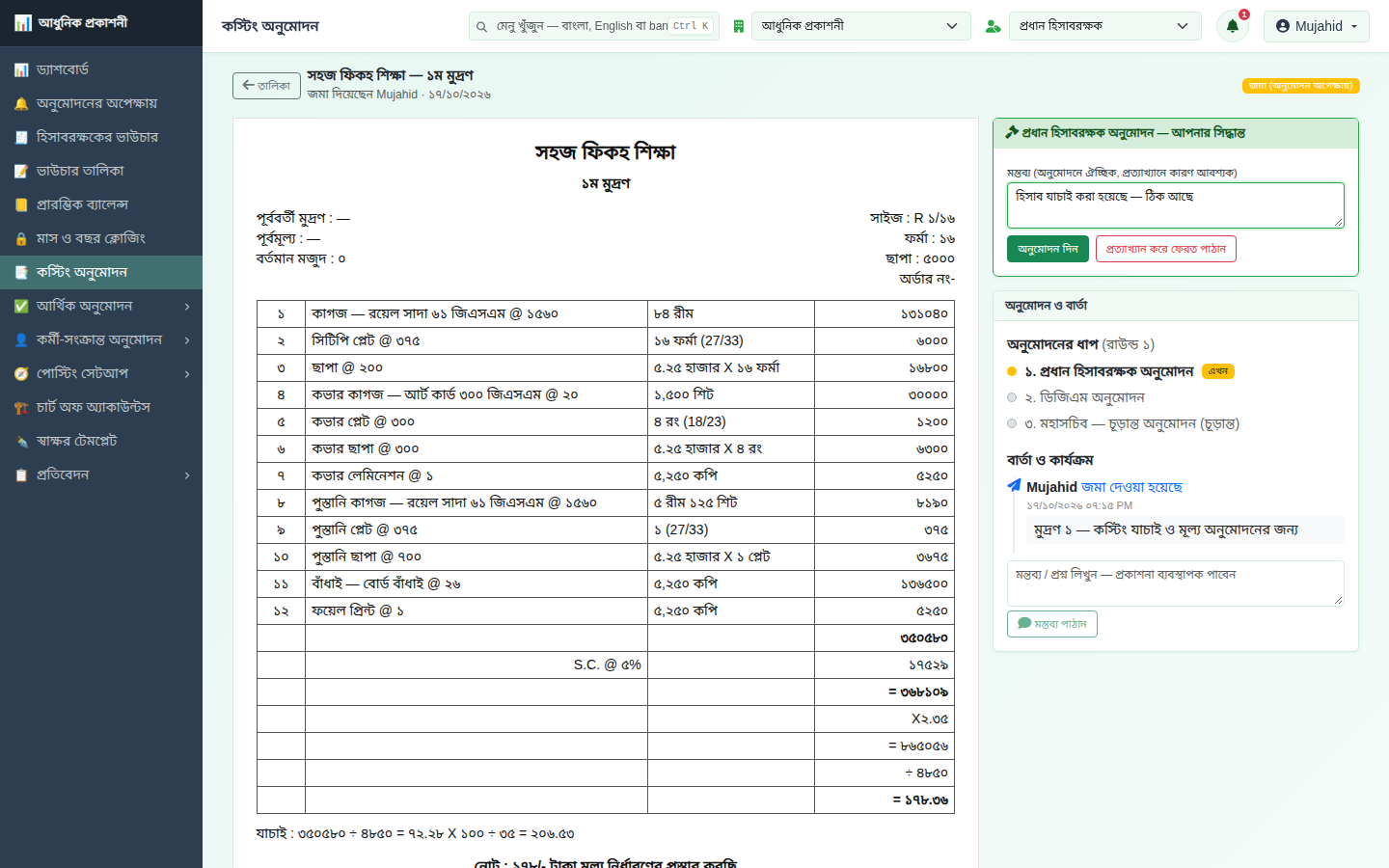The image size is (1389, 868).
Task: Expand the প্রতিবেদন submenu chevron
Action: click(187, 475)
